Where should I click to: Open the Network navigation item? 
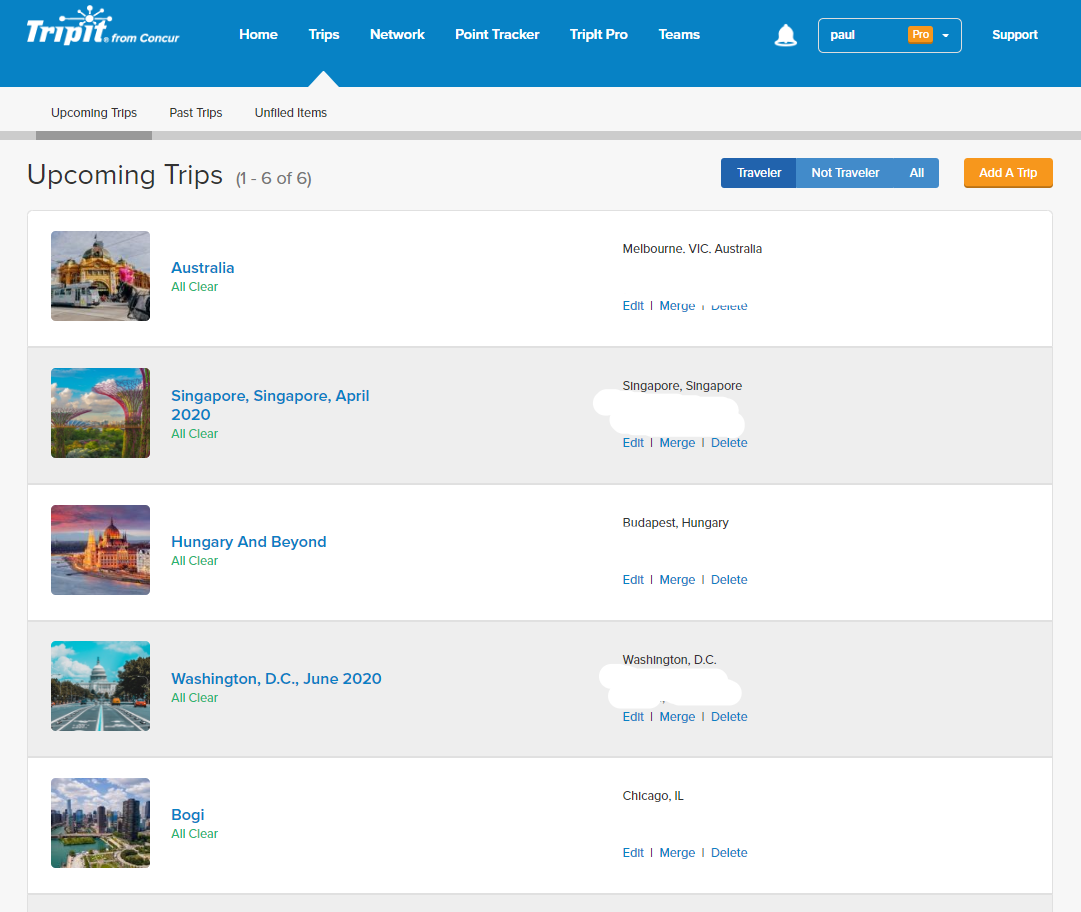pos(397,34)
